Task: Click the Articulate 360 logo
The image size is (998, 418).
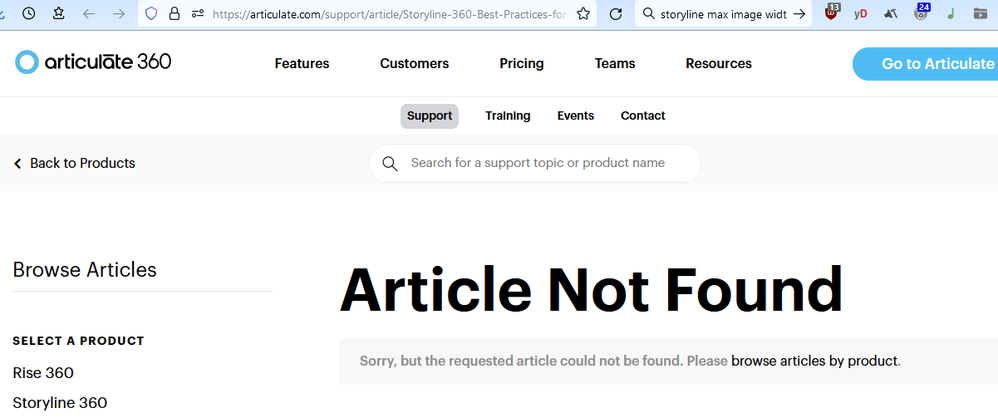Action: [x=93, y=62]
